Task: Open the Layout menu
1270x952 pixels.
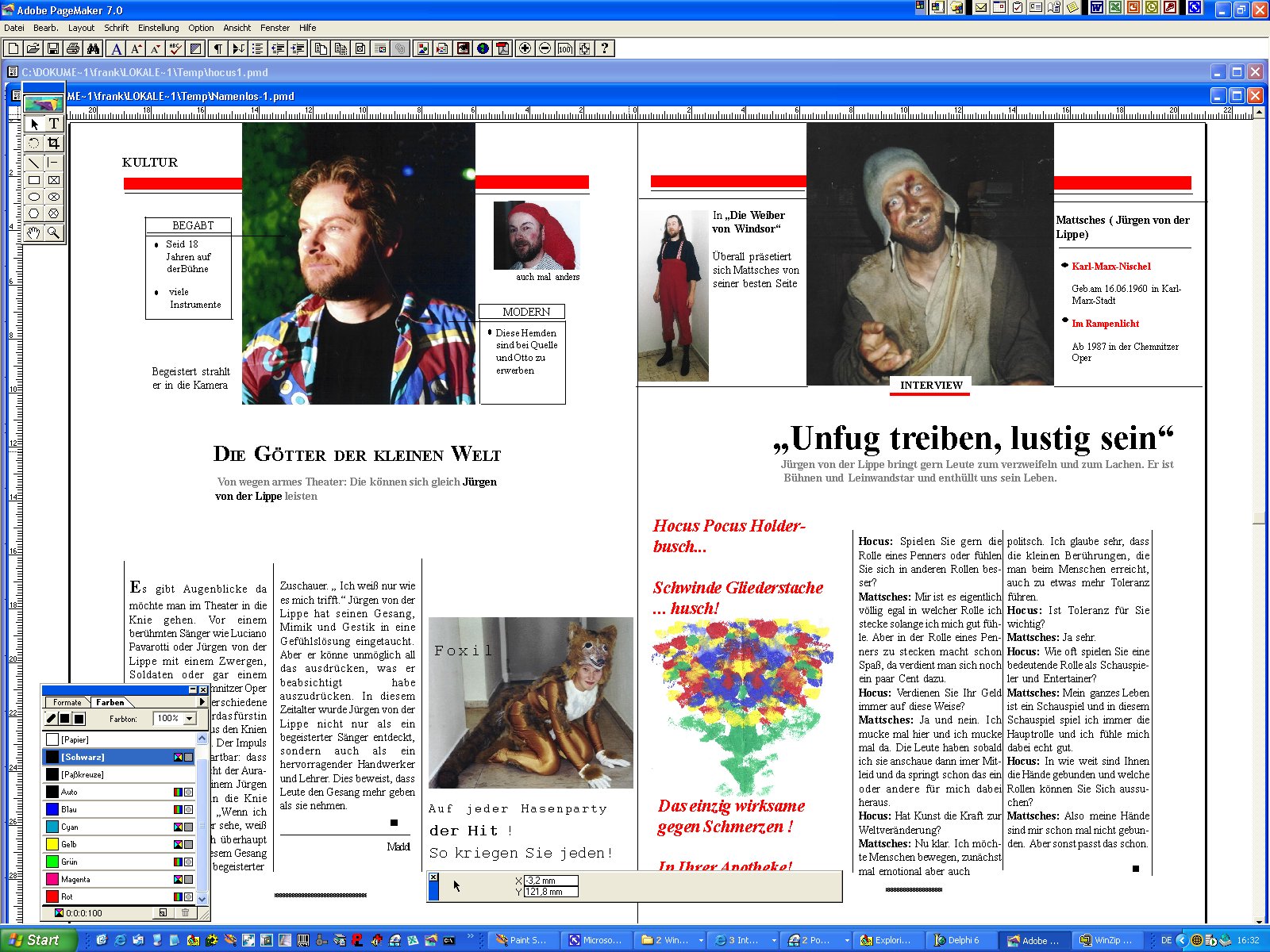Action: [x=81, y=28]
